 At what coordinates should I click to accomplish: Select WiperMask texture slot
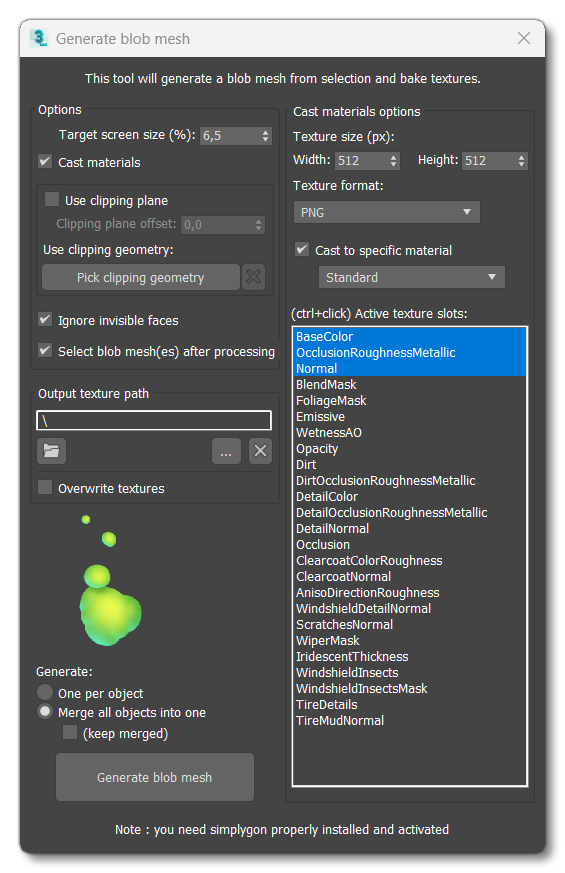(x=410, y=640)
